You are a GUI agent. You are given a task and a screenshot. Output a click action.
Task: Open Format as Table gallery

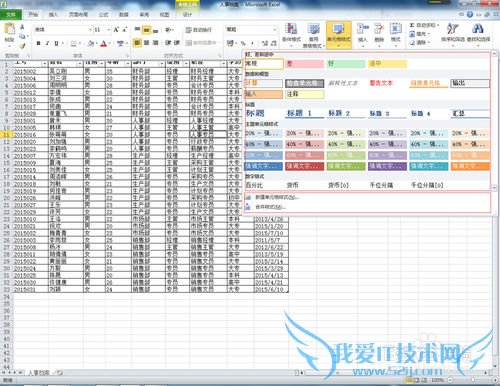[x=313, y=35]
